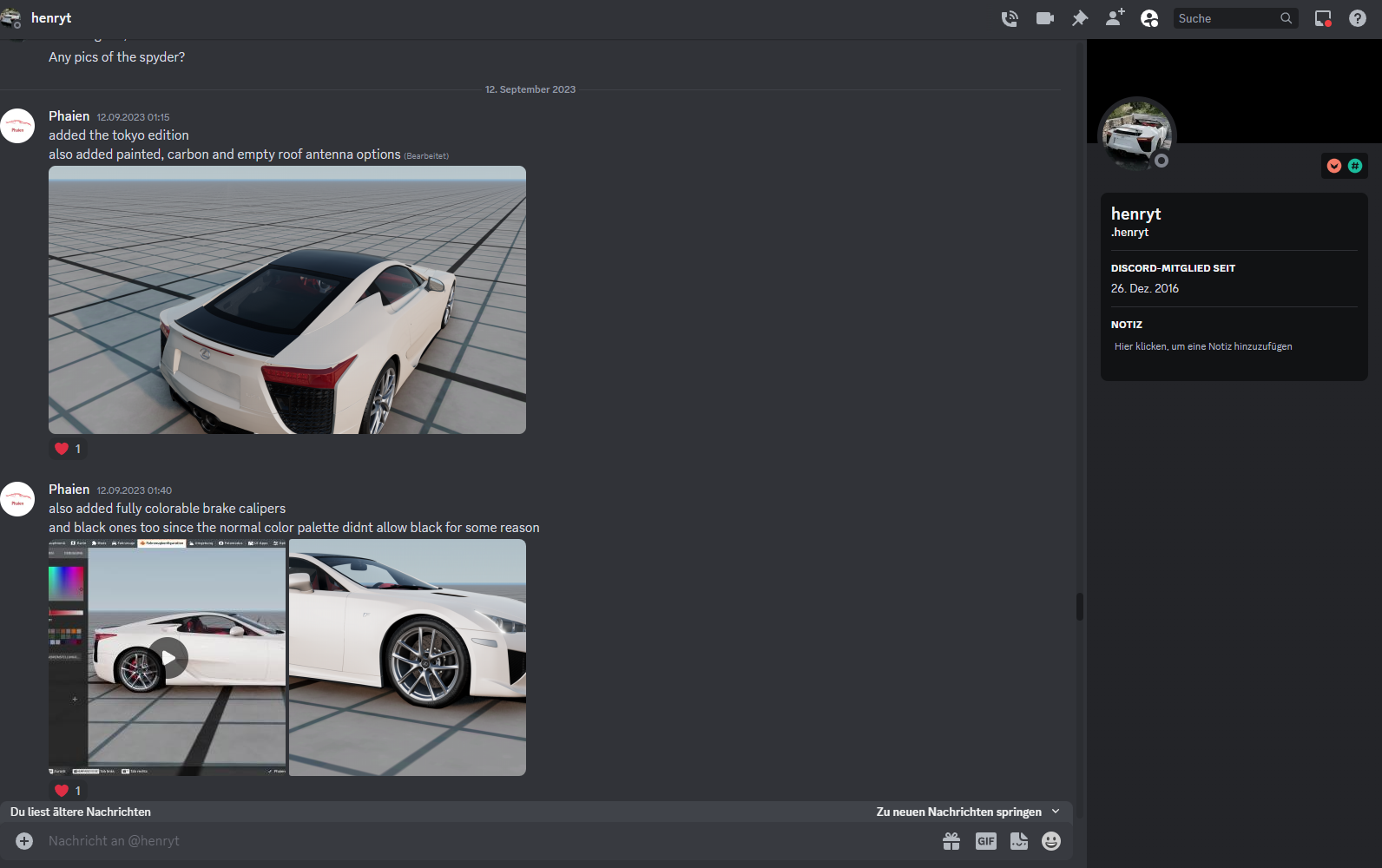Open pinned messages
1382x868 pixels.
(1080, 18)
